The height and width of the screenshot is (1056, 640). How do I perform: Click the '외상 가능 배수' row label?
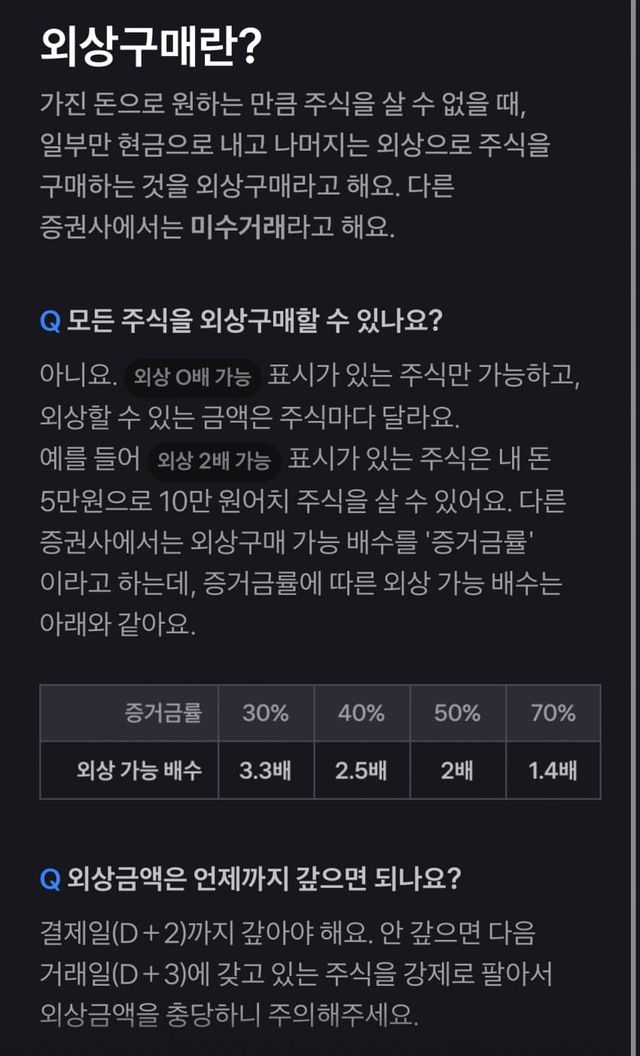[139, 770]
